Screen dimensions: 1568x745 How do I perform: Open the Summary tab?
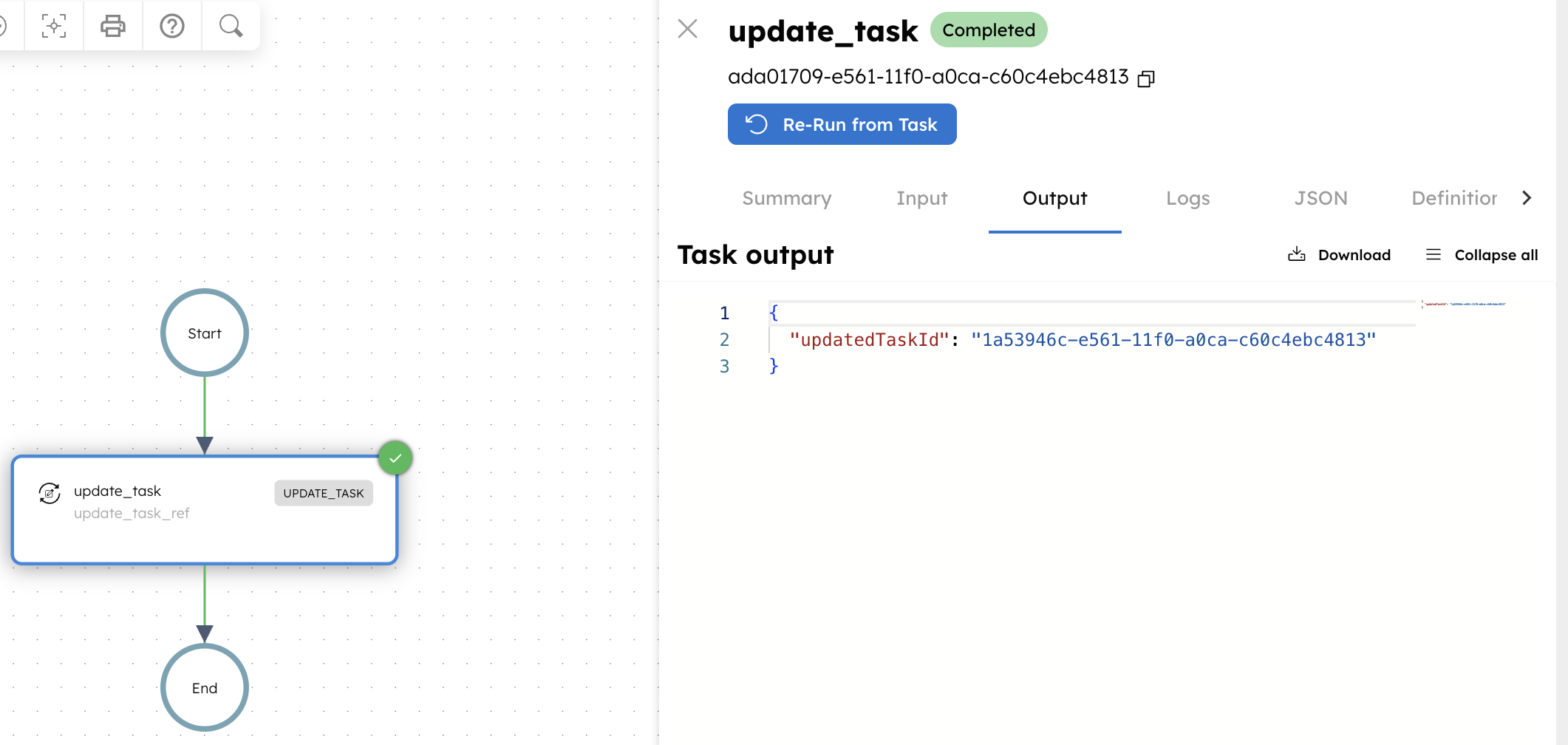[786, 198]
